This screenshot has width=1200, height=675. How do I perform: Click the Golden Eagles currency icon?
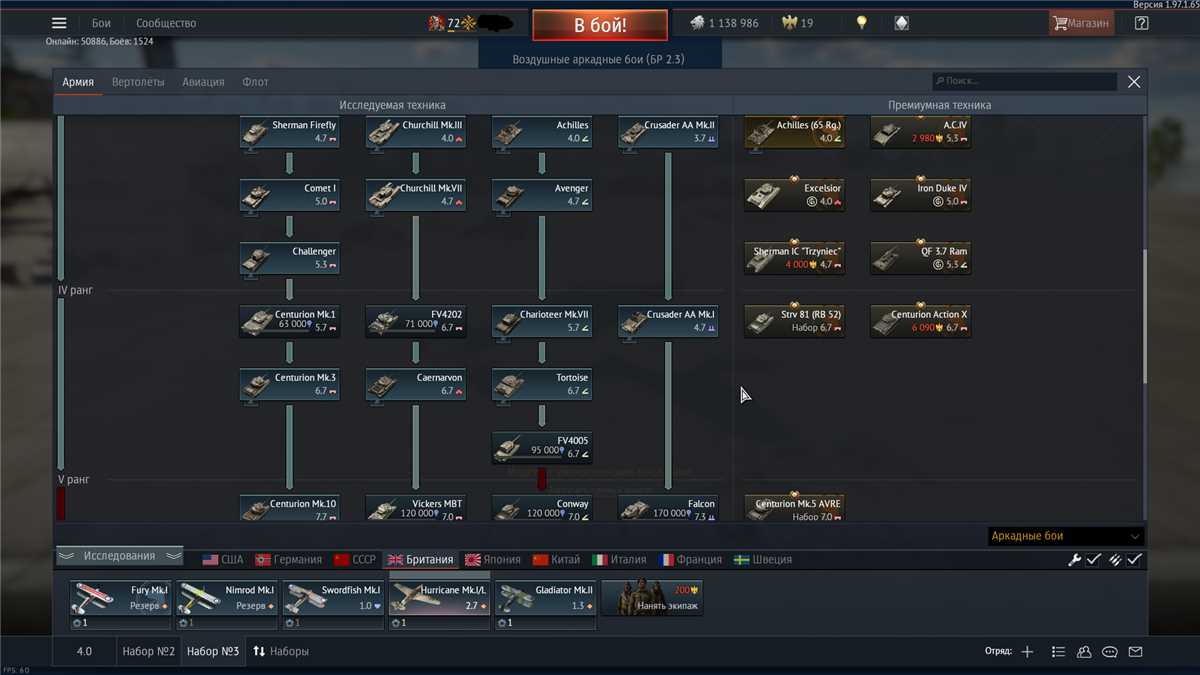[x=790, y=23]
